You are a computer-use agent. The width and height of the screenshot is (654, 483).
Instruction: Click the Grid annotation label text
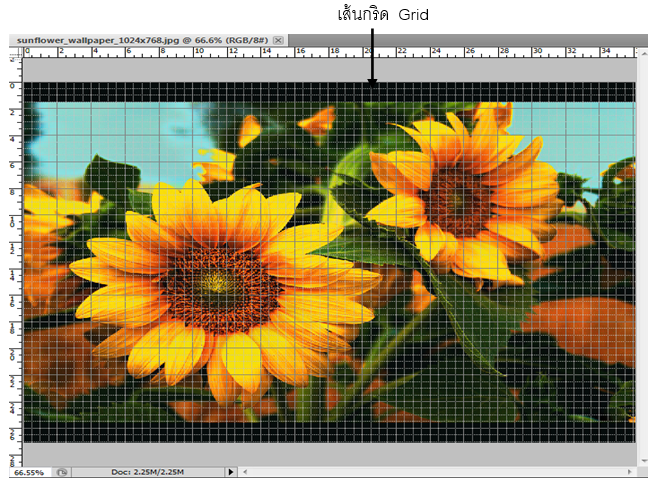(385, 16)
